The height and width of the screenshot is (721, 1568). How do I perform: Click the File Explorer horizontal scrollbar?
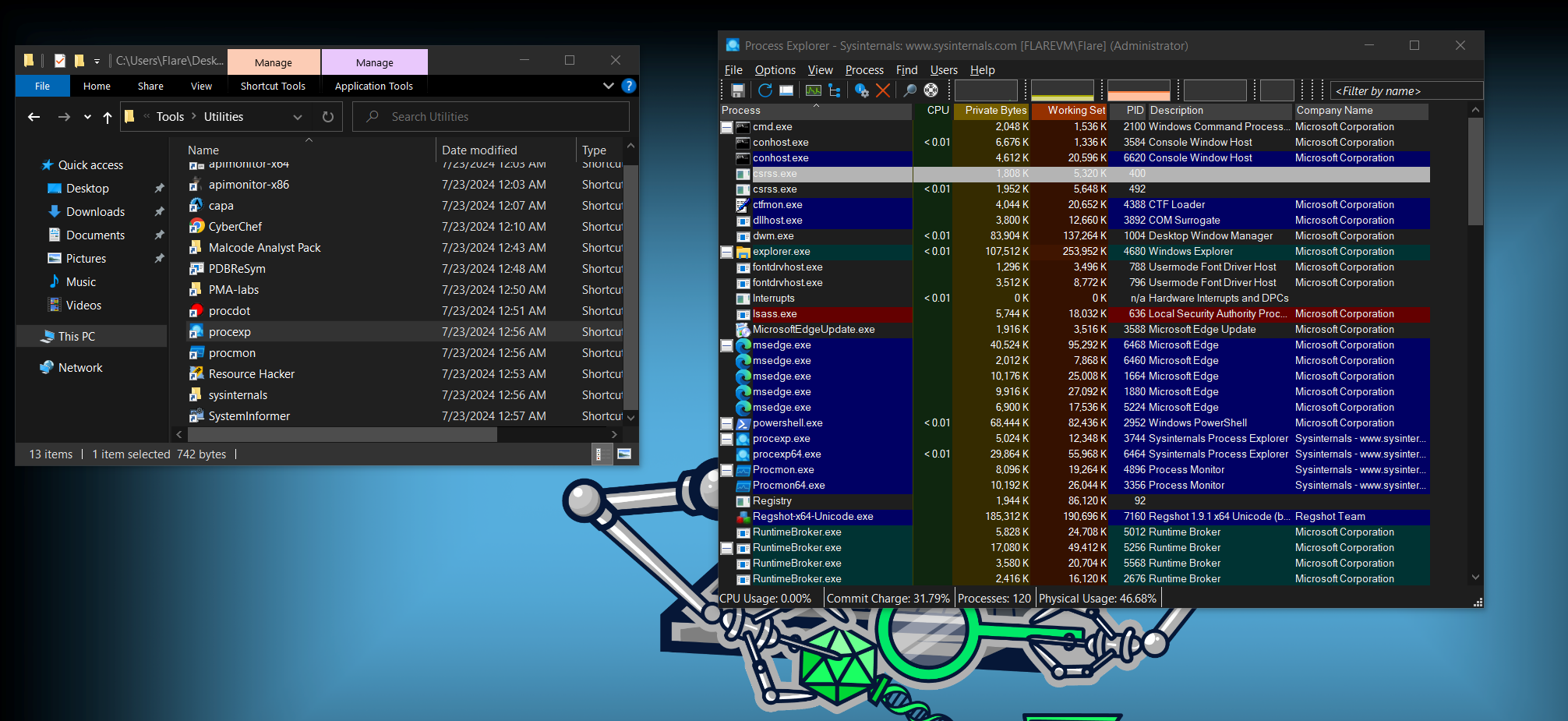342,434
